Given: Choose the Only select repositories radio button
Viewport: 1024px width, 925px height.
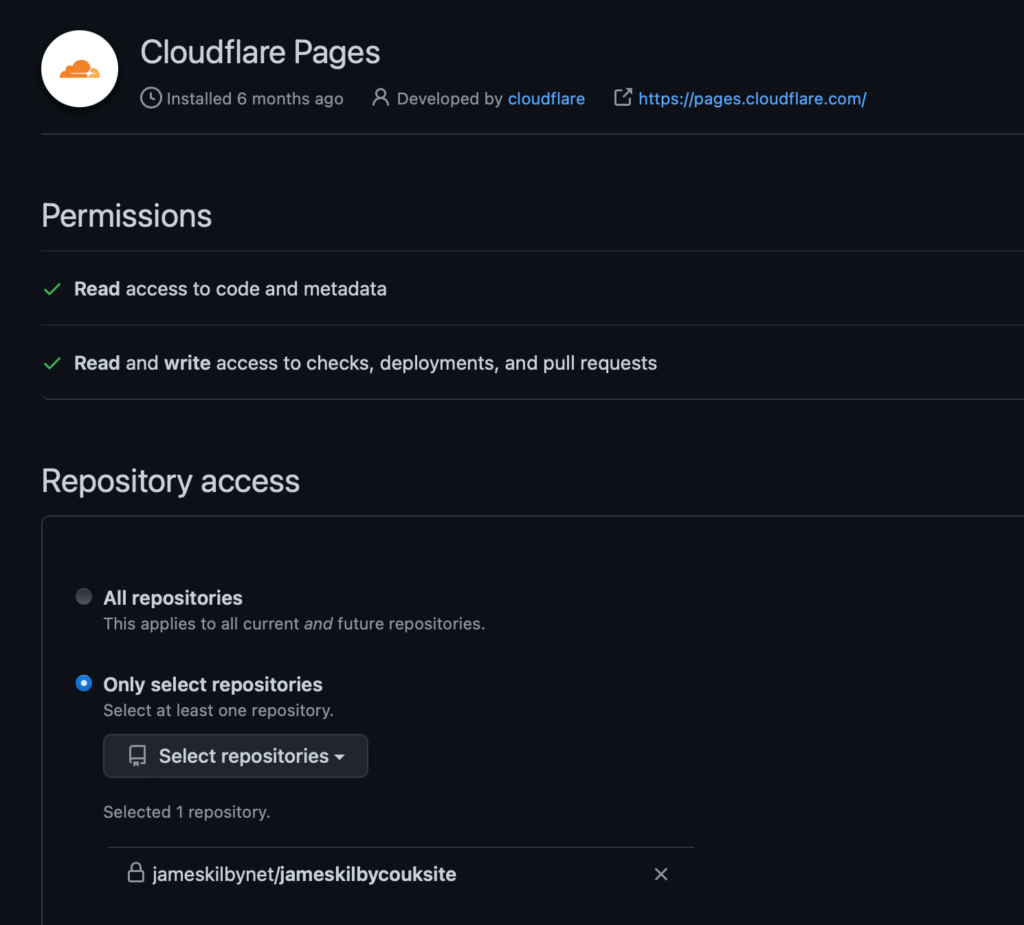Looking at the screenshot, I should pyautogui.click(x=84, y=684).
